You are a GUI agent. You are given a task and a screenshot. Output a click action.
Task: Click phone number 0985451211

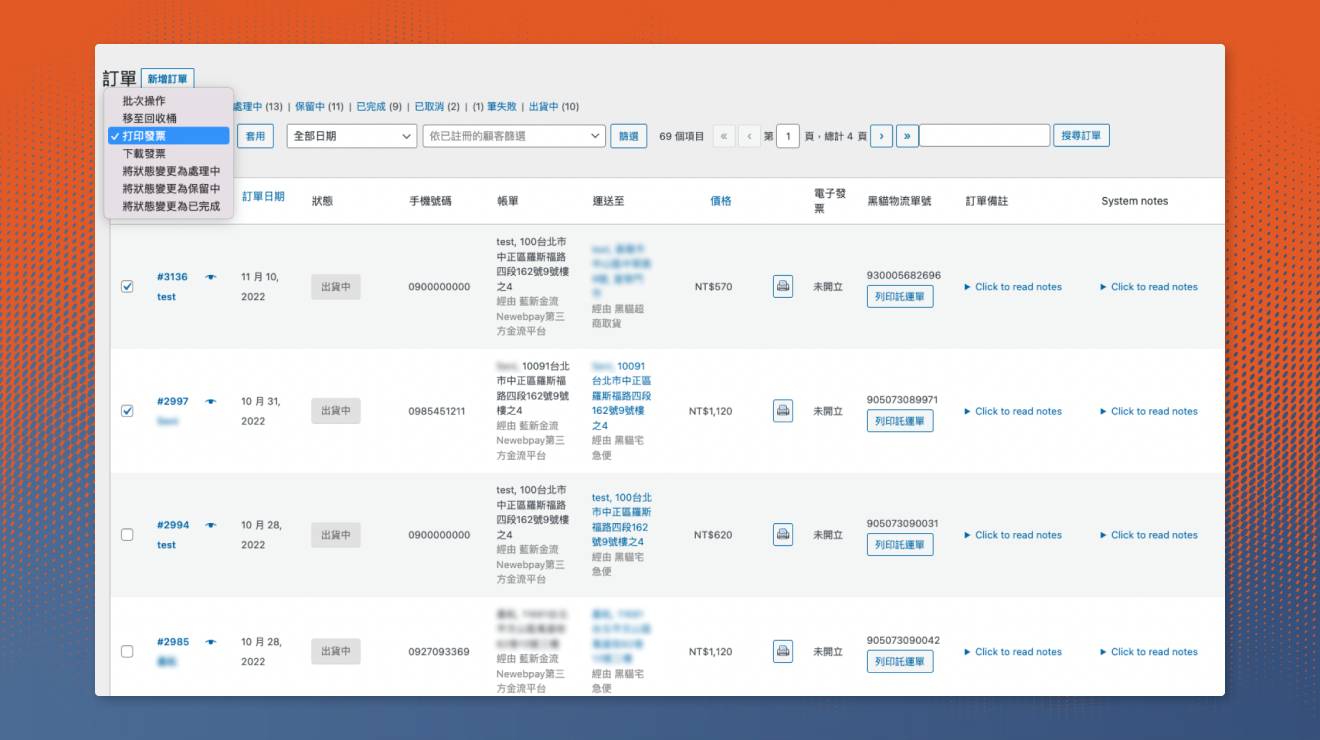[437, 411]
